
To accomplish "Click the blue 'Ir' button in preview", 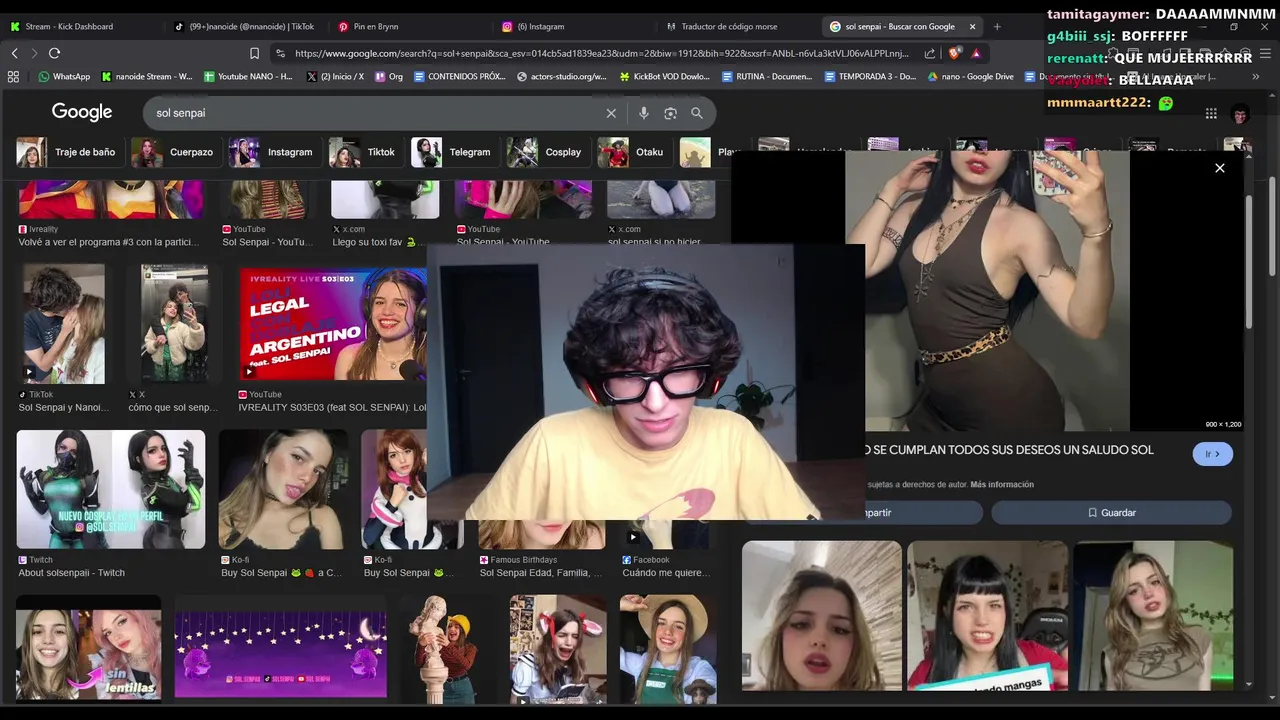I will click(1212, 454).
